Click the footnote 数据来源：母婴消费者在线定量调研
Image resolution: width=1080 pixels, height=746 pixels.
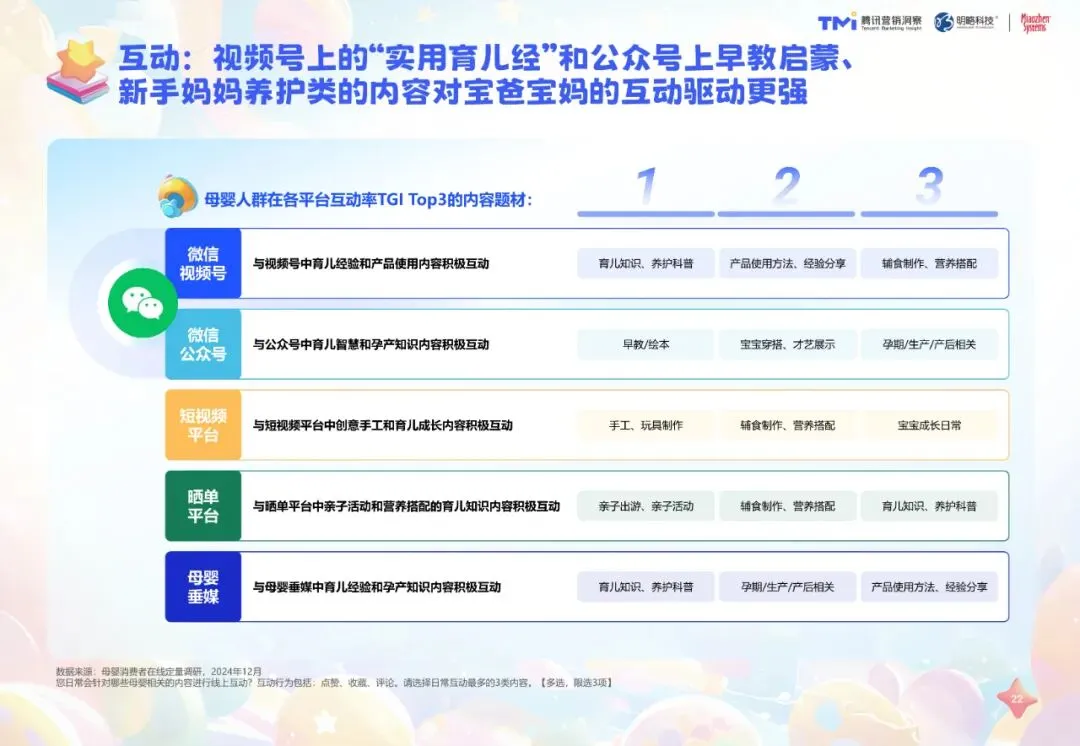click(x=159, y=672)
